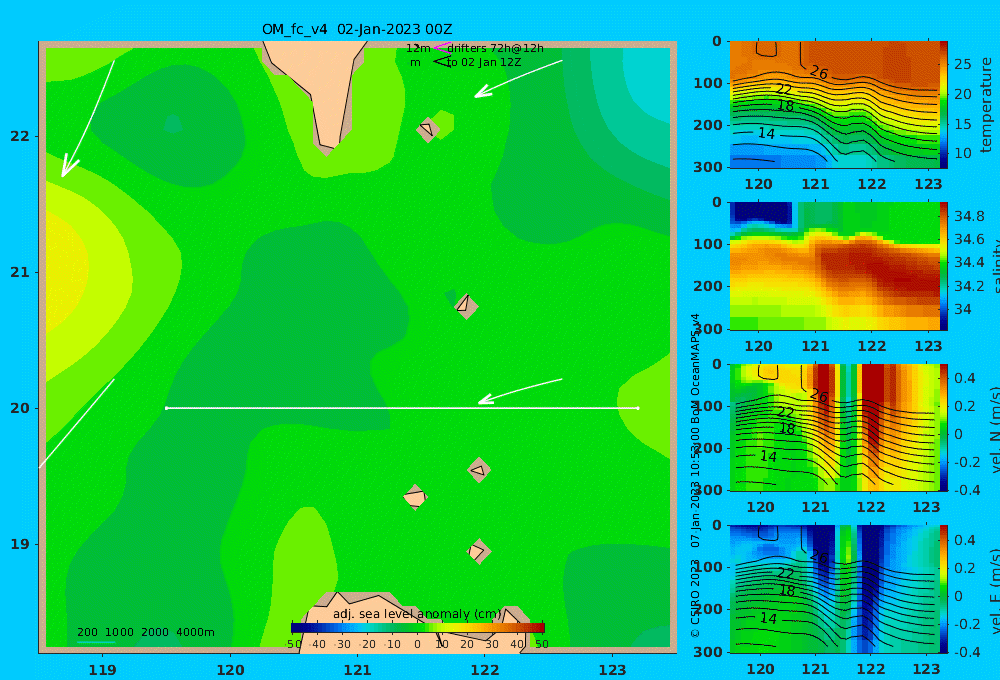Click the latitude 19 tick label on the main map
Screen dimensions: 1000x680
tap(20, 544)
